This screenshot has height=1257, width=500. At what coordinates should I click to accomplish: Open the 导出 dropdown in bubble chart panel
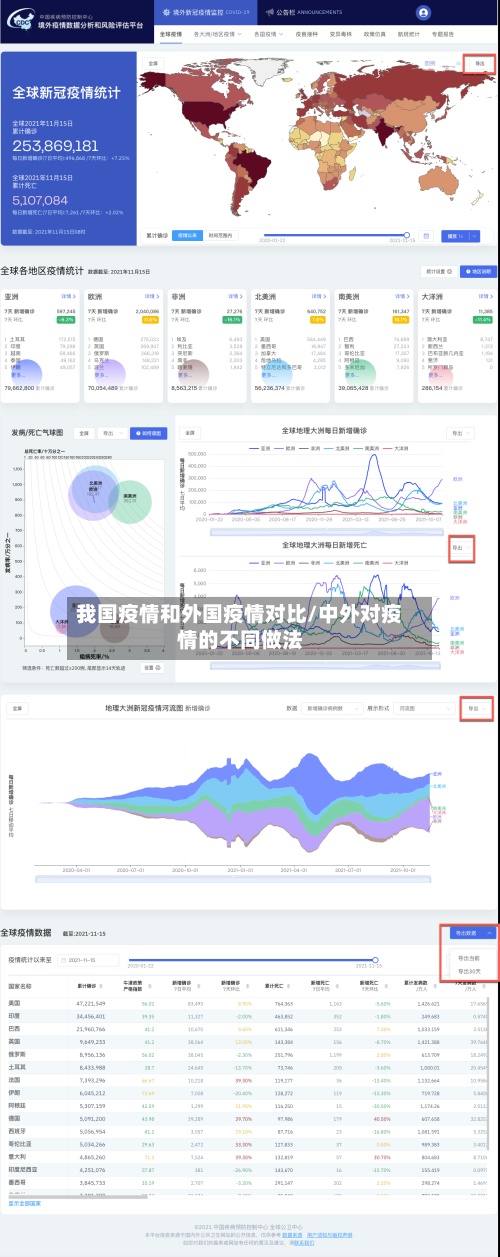[111, 433]
